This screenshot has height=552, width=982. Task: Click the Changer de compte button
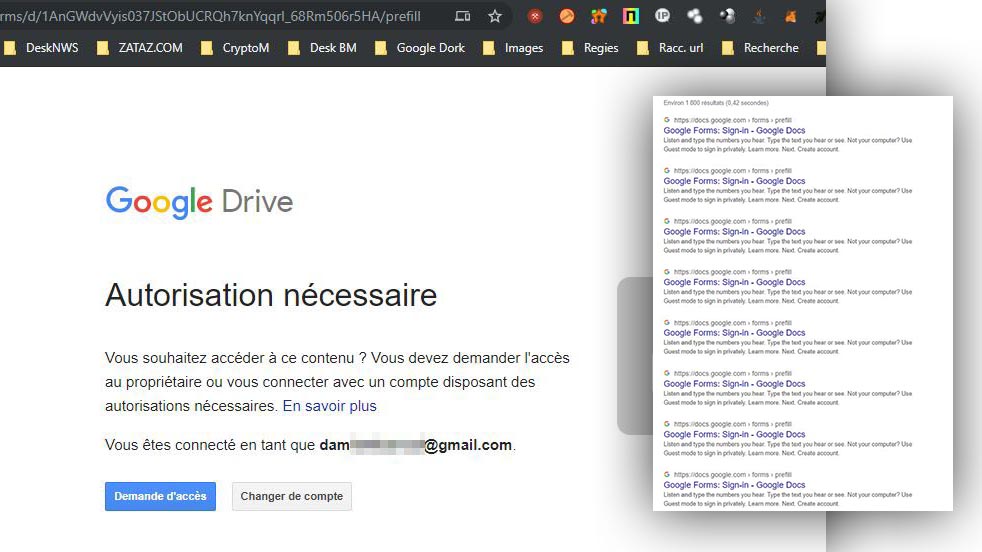pyautogui.click(x=292, y=496)
